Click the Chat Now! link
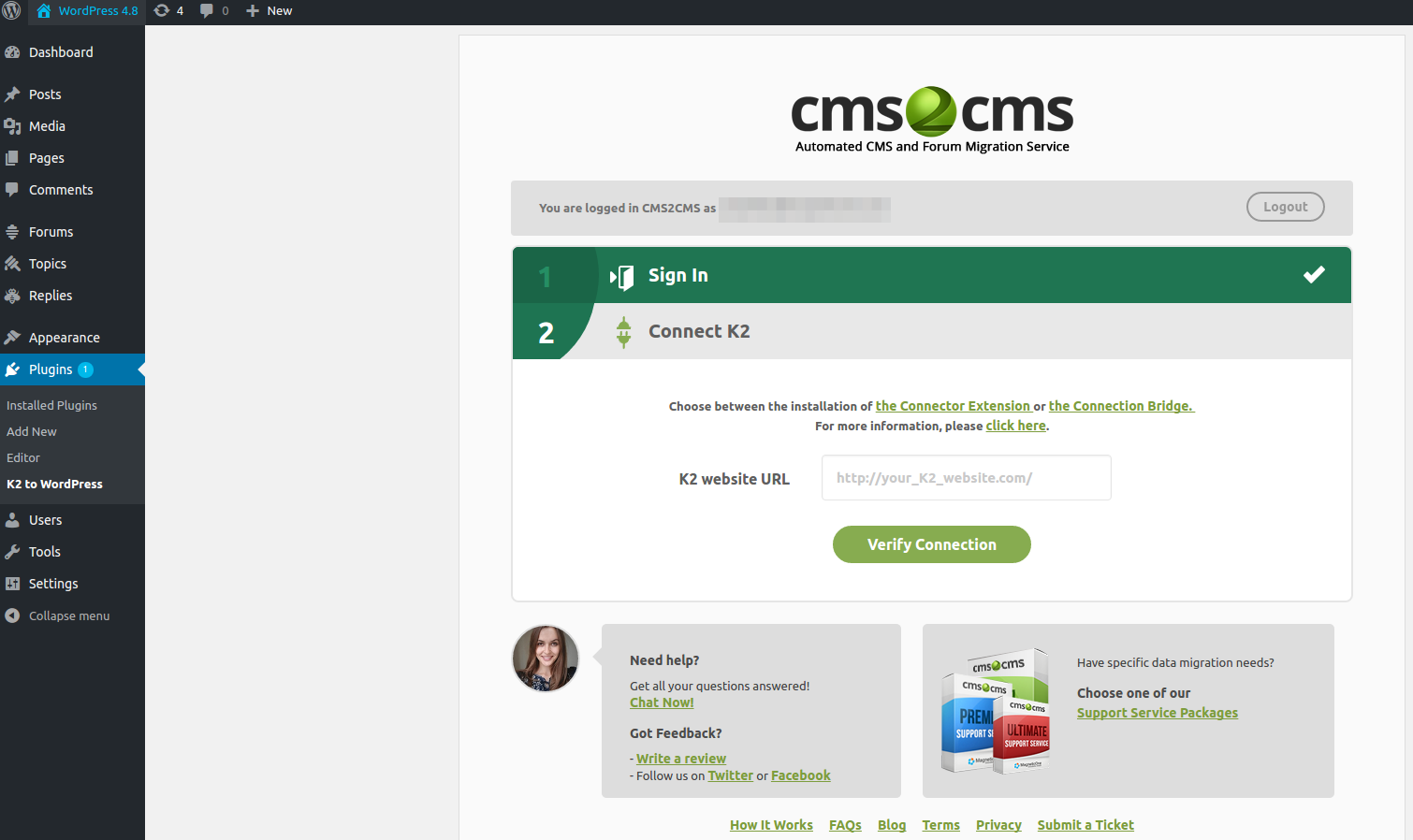Viewport: 1413px width, 840px height. 662,702
